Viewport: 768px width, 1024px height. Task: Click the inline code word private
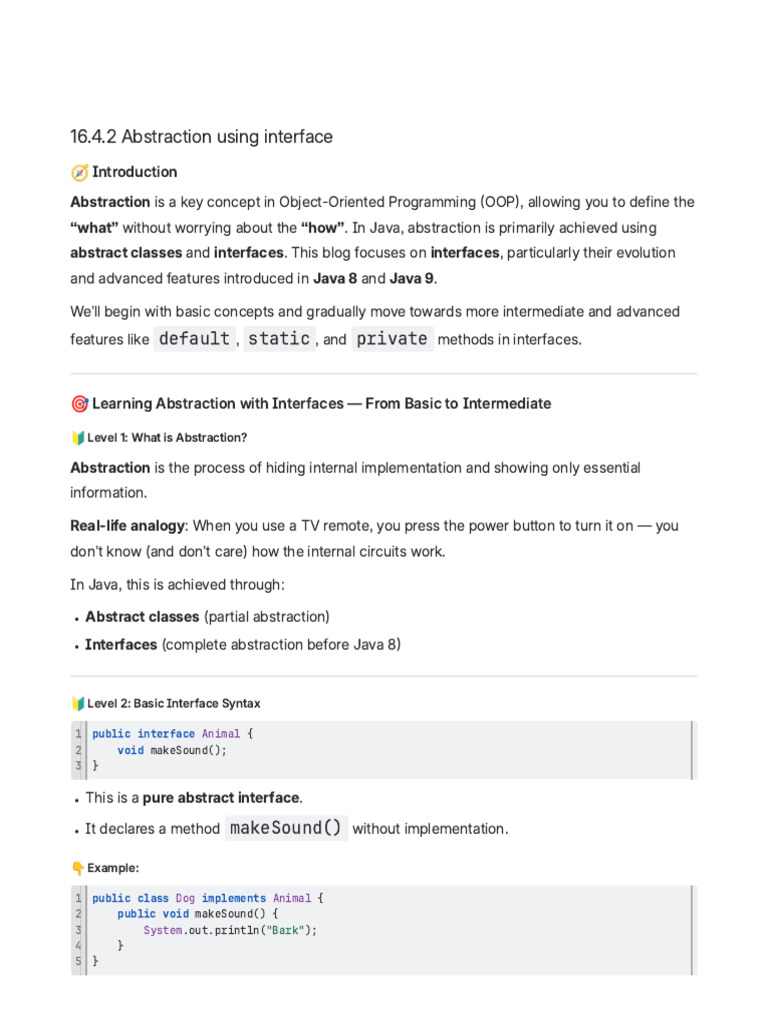point(392,339)
